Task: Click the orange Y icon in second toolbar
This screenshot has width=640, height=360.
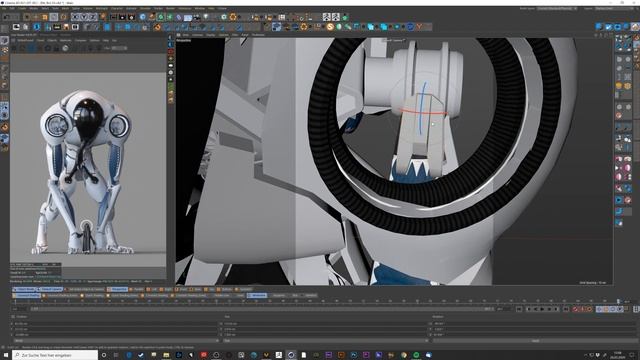Action: (x=419, y=27)
